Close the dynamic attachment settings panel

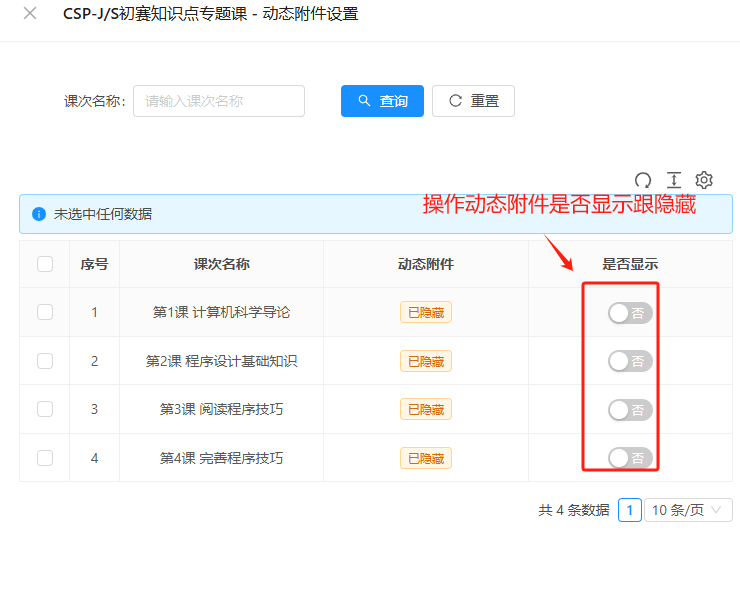[x=30, y=14]
